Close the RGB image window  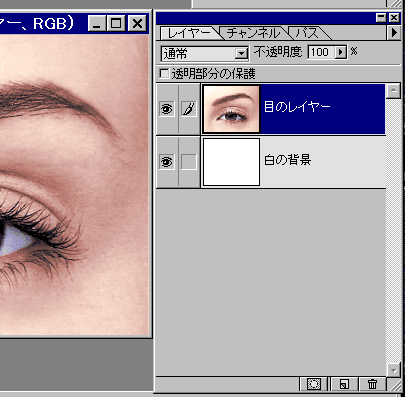pos(137,23)
